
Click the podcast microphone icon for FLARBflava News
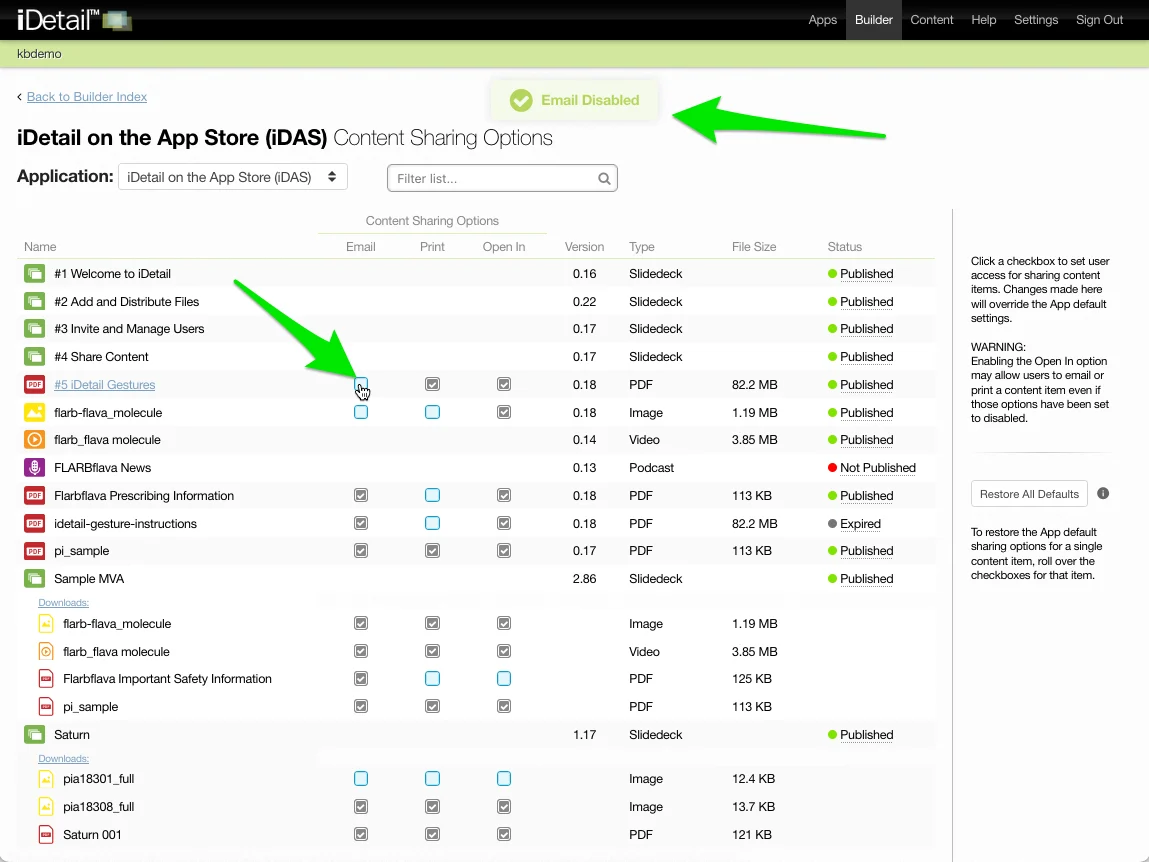35,468
